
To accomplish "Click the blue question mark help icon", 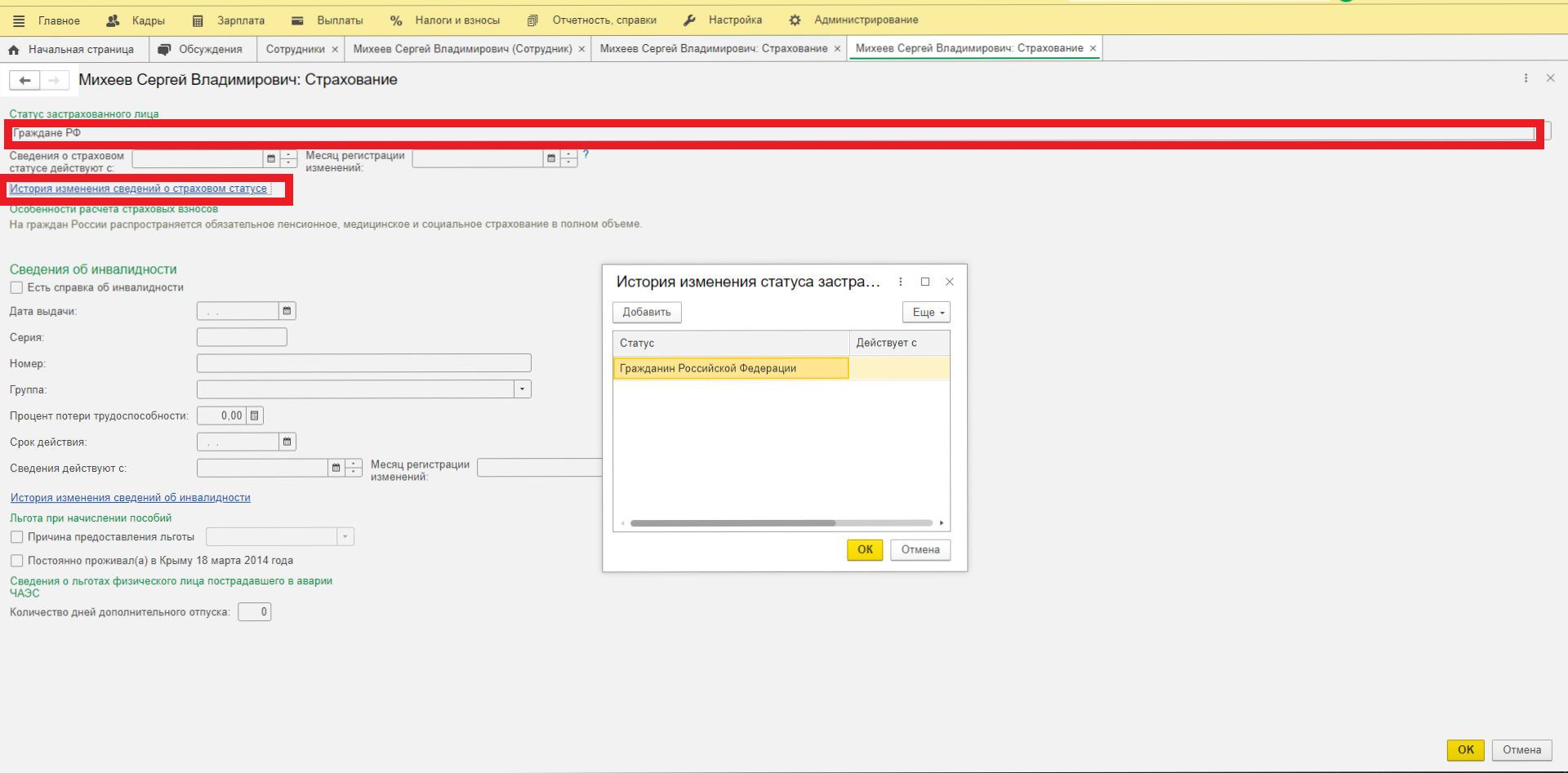I will tap(586, 154).
